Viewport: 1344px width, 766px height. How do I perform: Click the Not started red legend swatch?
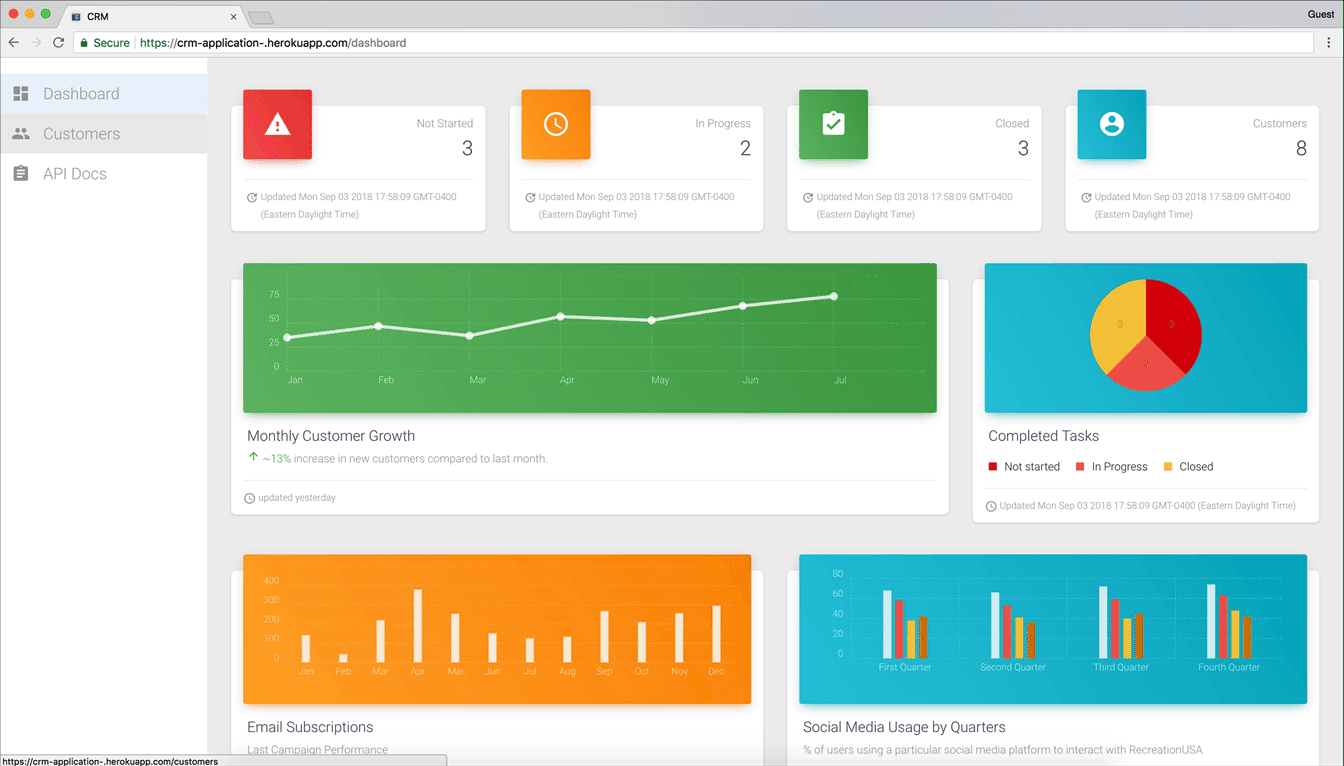pyautogui.click(x=993, y=467)
